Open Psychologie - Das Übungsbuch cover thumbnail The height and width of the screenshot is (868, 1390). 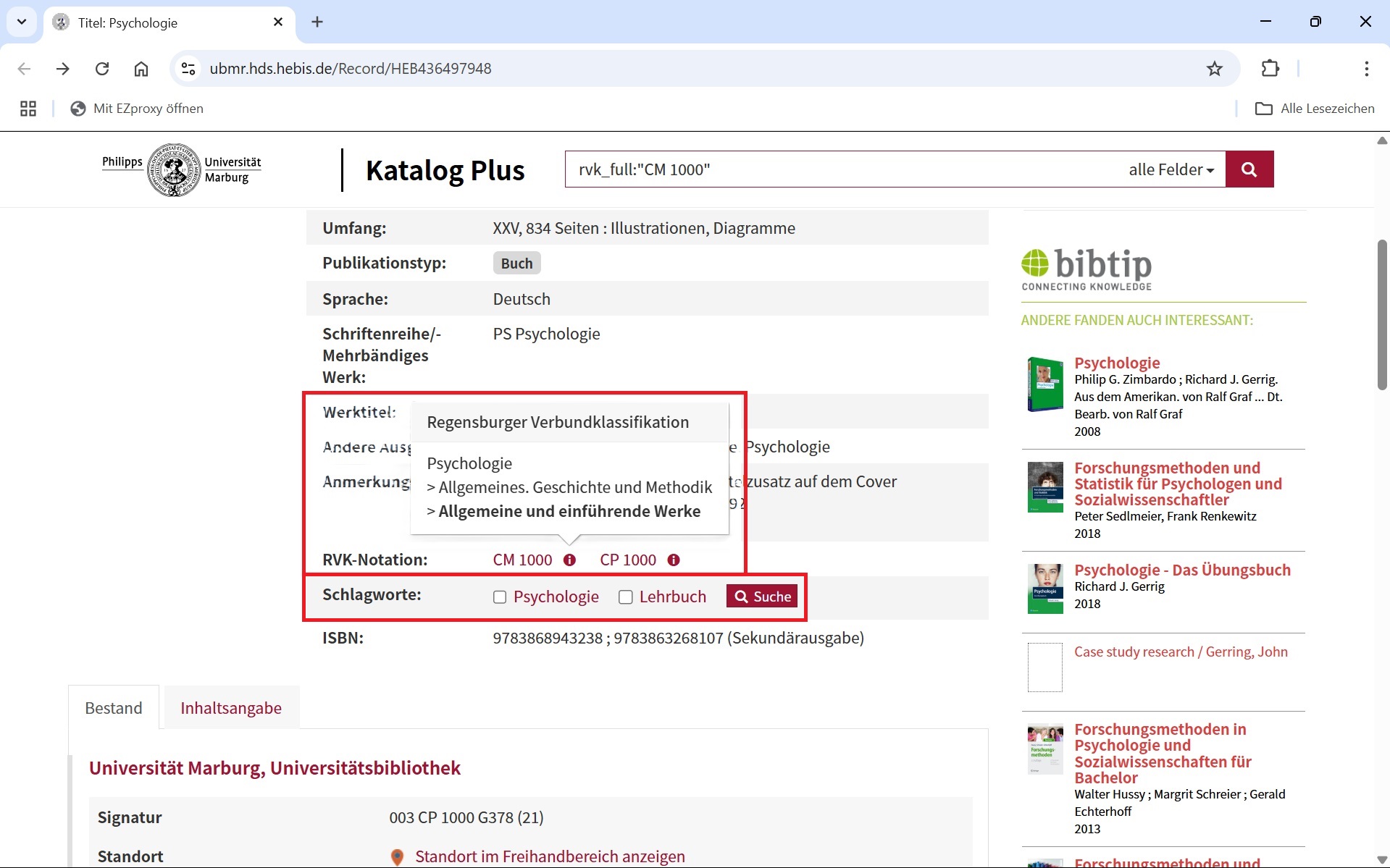1044,589
